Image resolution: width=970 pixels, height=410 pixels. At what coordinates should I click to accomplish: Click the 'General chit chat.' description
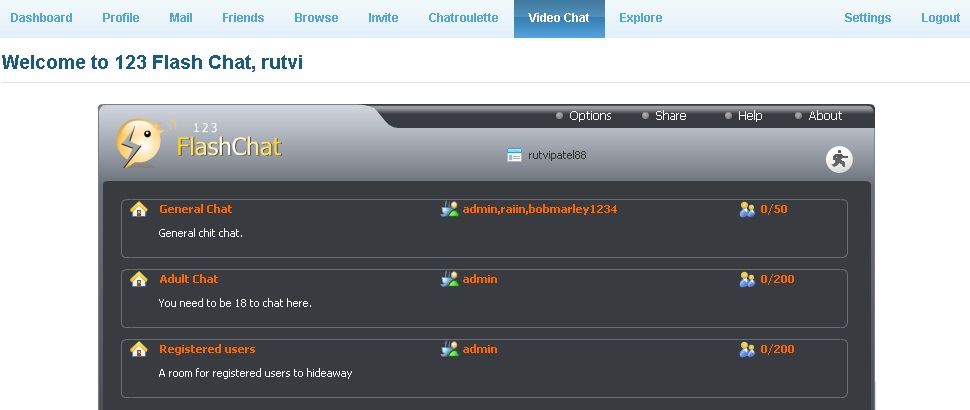pos(200,233)
